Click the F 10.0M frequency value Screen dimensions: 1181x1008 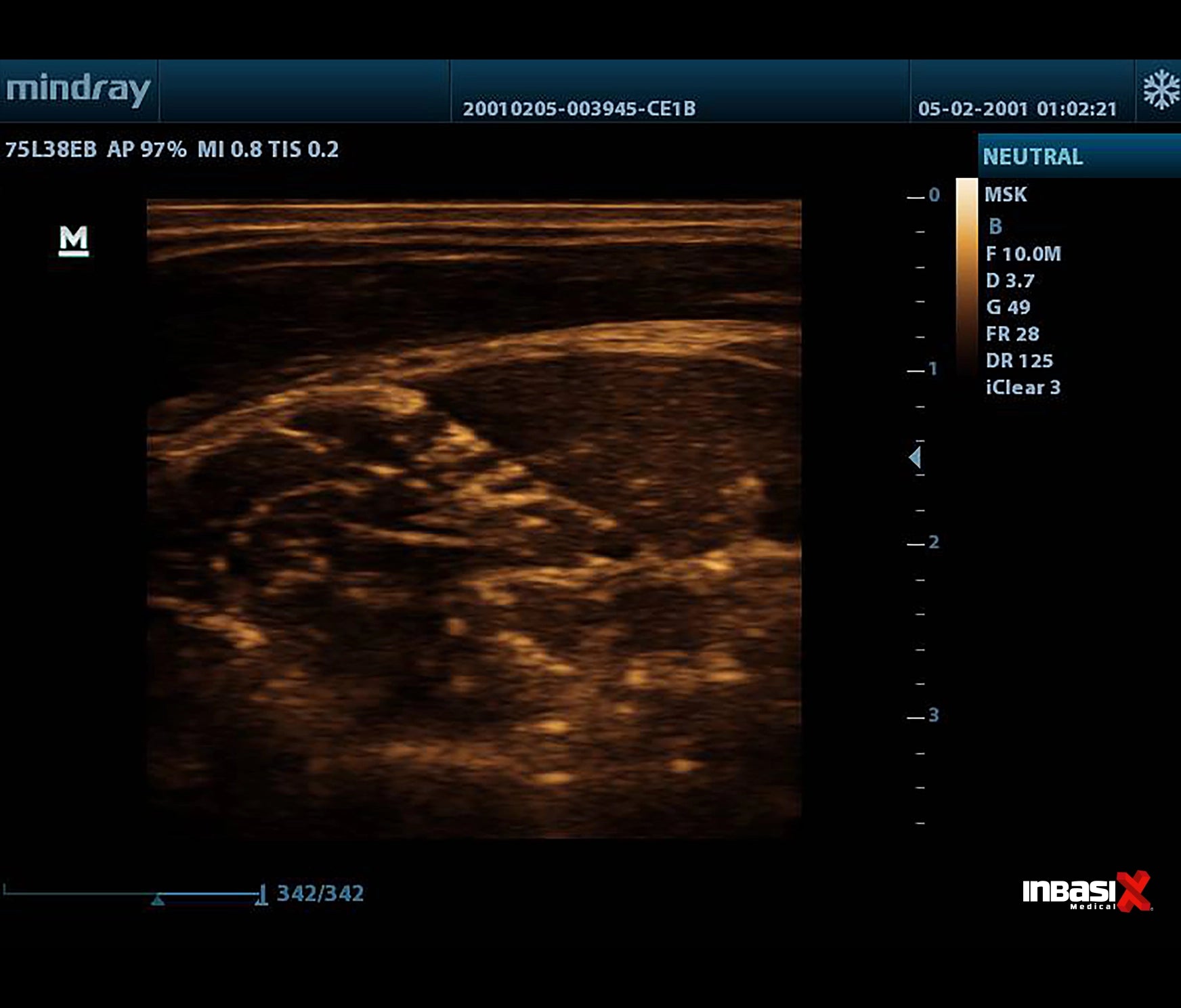point(1023,254)
